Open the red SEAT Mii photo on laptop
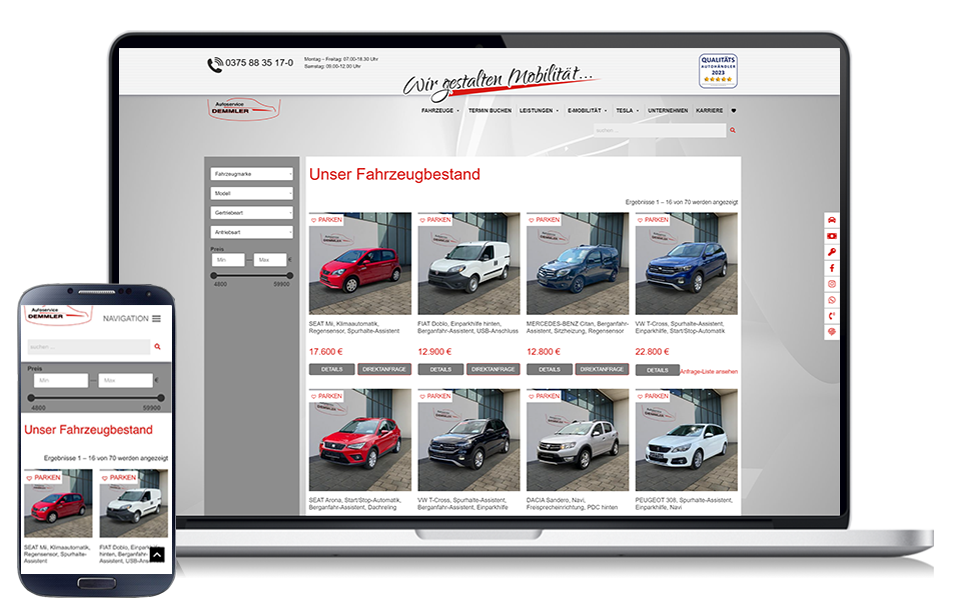 (360, 264)
